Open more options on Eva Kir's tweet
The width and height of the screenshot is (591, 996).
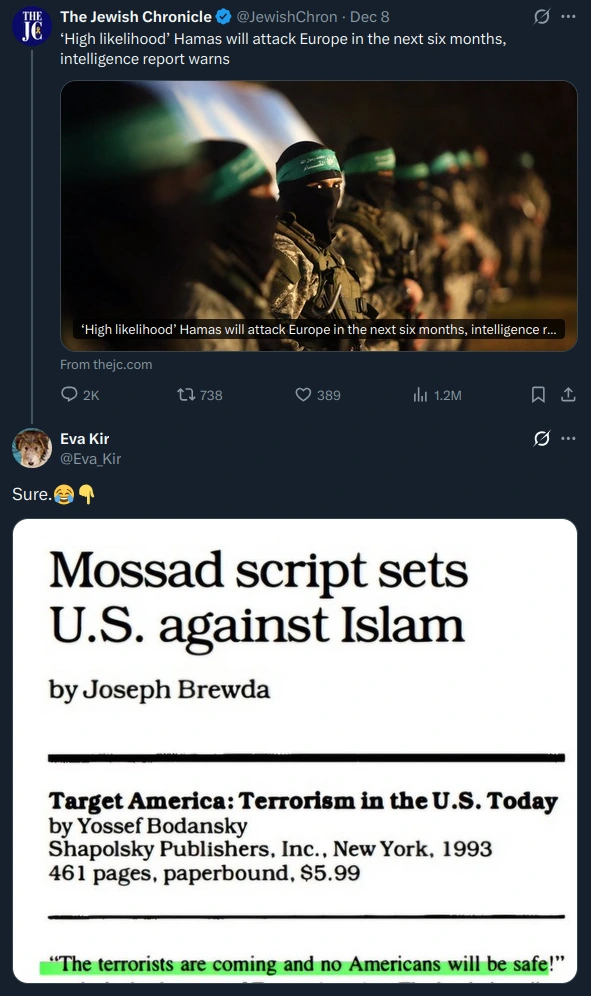pos(568,438)
